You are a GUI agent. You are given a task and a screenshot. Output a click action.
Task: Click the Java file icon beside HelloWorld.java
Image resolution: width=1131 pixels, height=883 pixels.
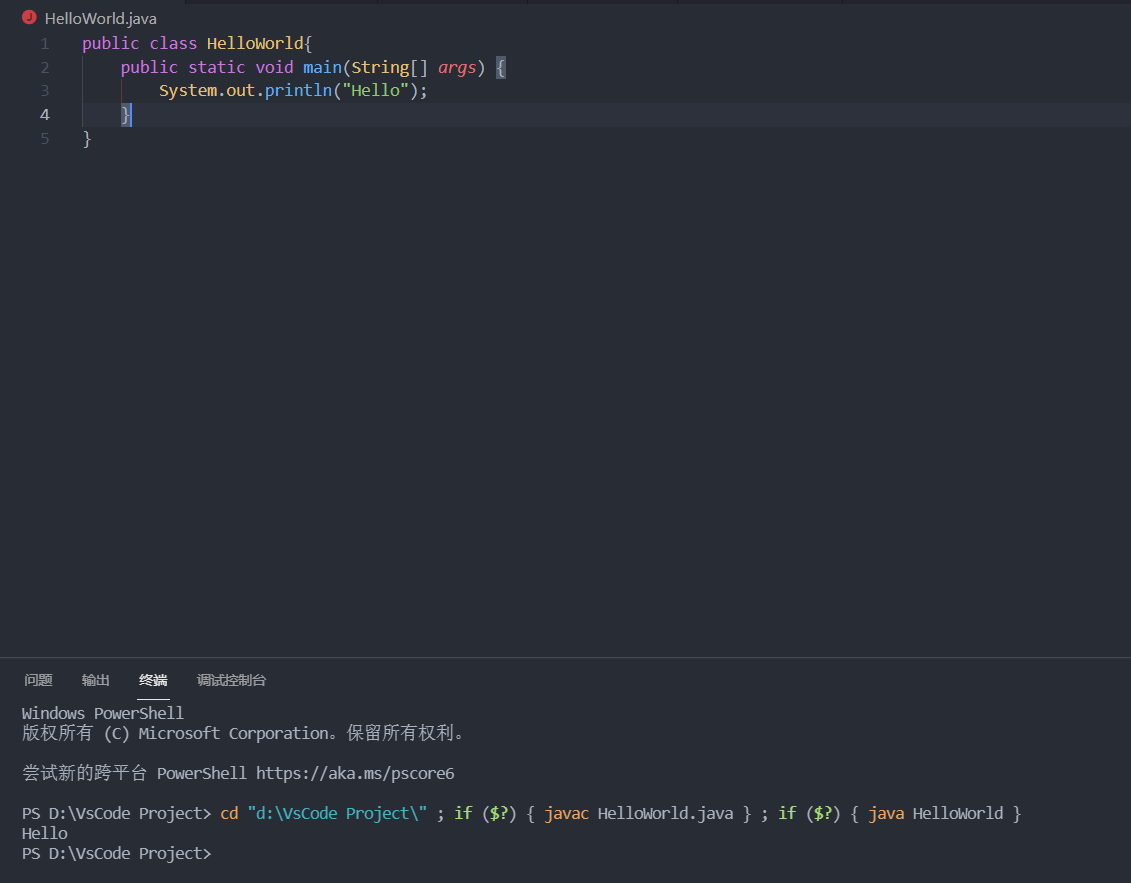click(x=30, y=17)
